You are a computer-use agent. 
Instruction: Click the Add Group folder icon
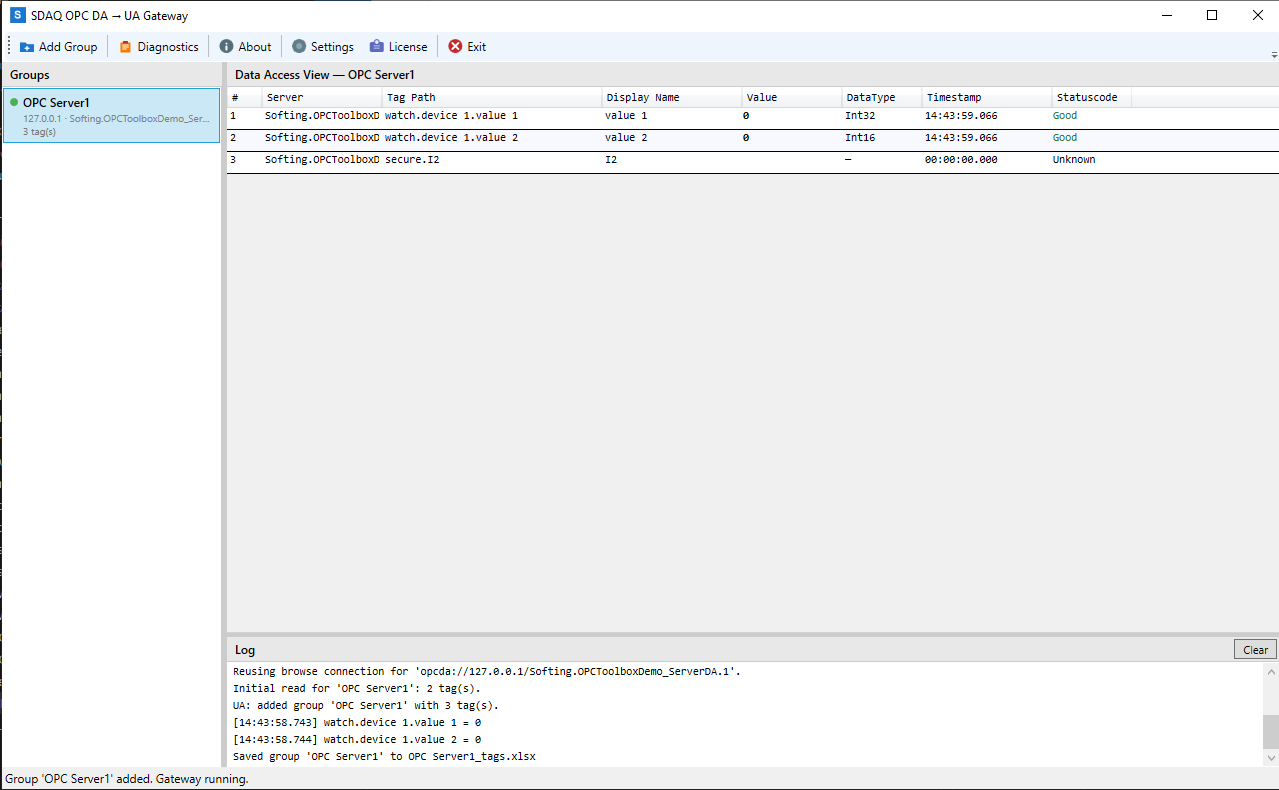[26, 47]
